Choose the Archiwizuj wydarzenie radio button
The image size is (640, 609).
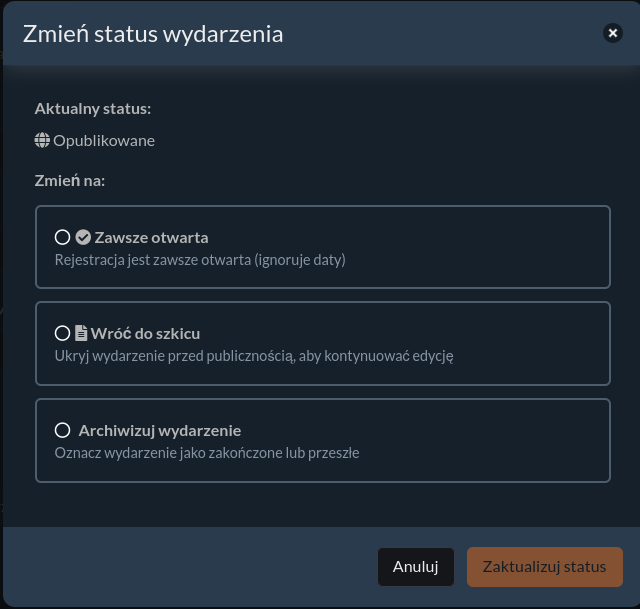pos(62,430)
